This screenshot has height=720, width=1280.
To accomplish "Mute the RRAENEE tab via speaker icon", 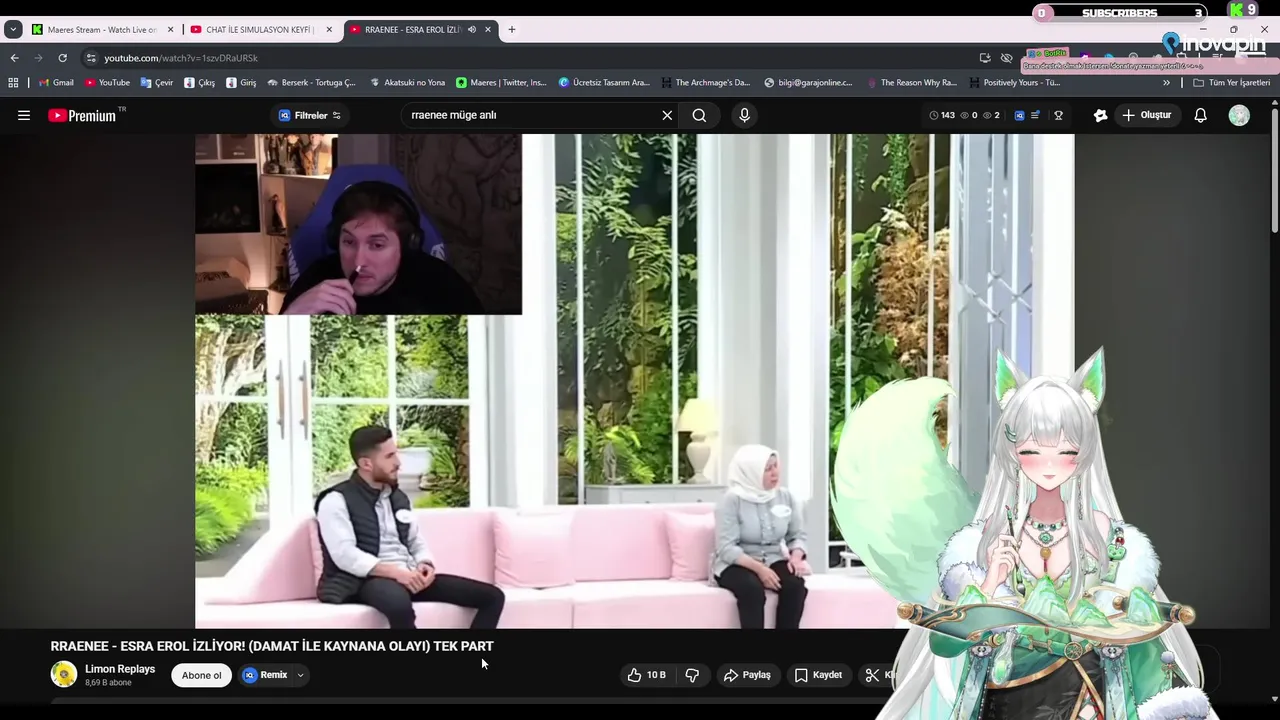I will 471,30.
